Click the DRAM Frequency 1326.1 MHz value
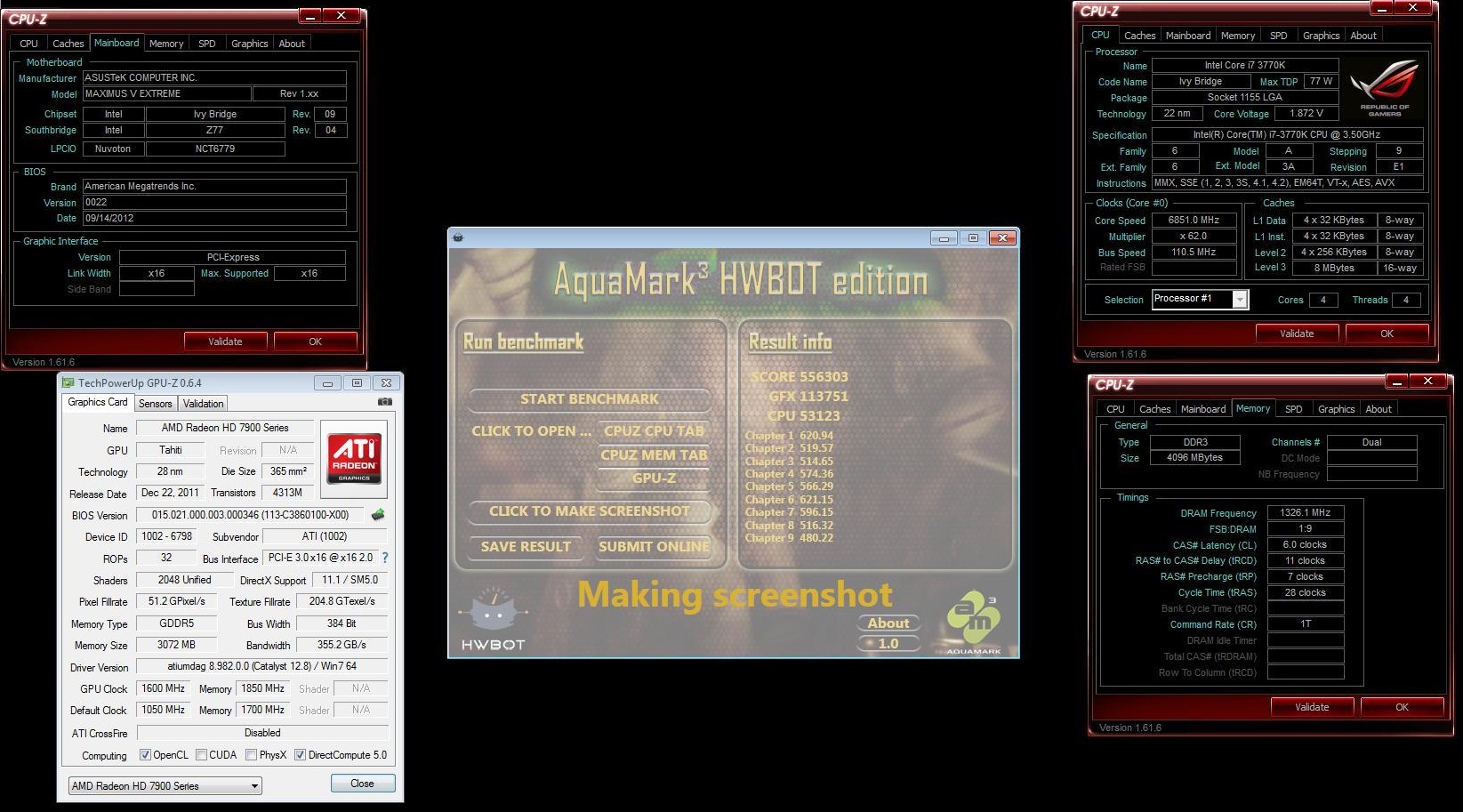The width and height of the screenshot is (1463, 812). pyautogui.click(x=1305, y=513)
